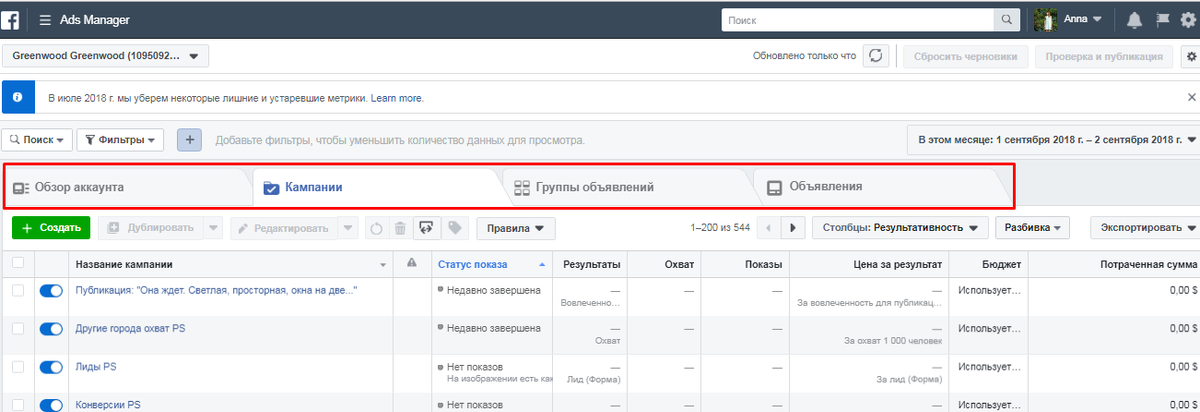
Task: Click Сбросить черновики button
Action: pos(966,57)
